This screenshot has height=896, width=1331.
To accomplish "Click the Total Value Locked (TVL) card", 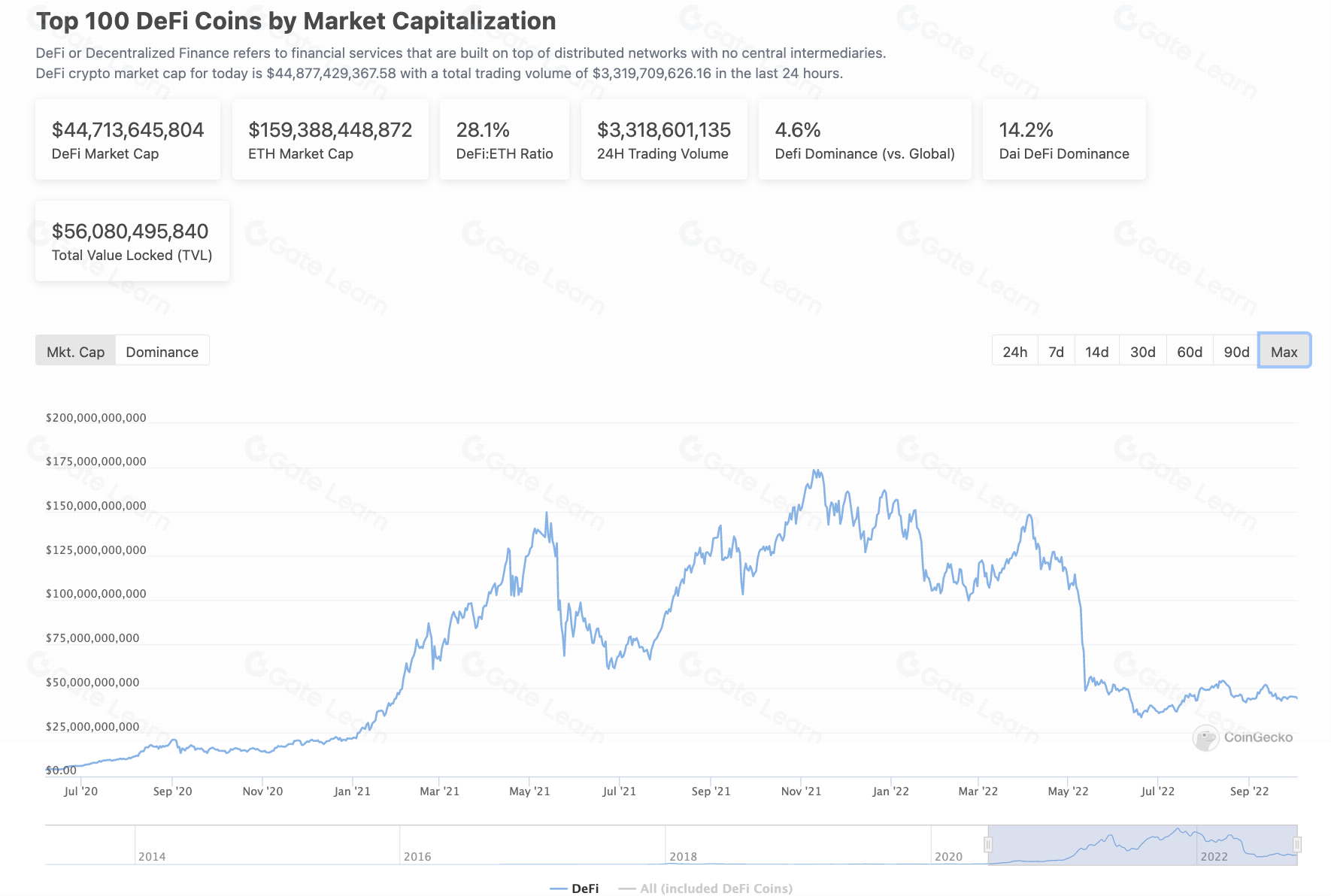I will tap(132, 241).
